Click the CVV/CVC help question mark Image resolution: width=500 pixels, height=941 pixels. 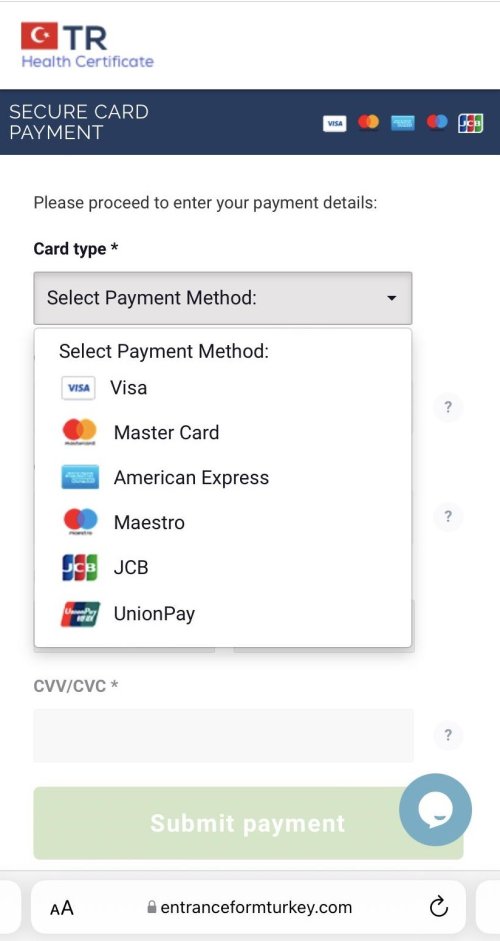pos(448,735)
